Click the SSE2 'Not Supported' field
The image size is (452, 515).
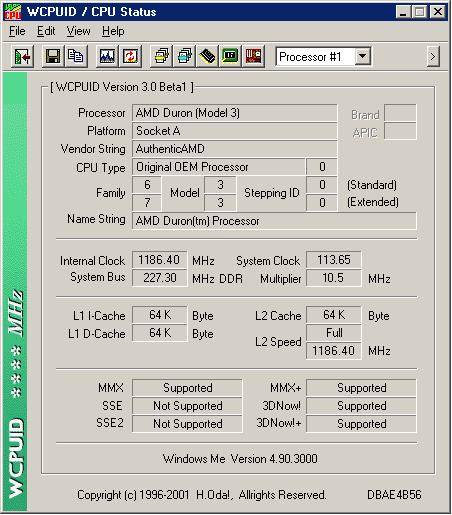click(x=187, y=424)
